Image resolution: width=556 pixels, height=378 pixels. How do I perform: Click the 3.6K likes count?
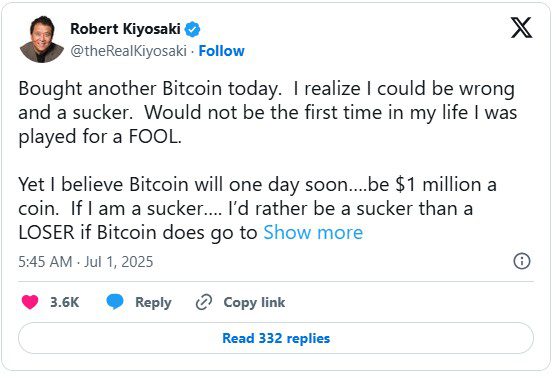coord(65,302)
